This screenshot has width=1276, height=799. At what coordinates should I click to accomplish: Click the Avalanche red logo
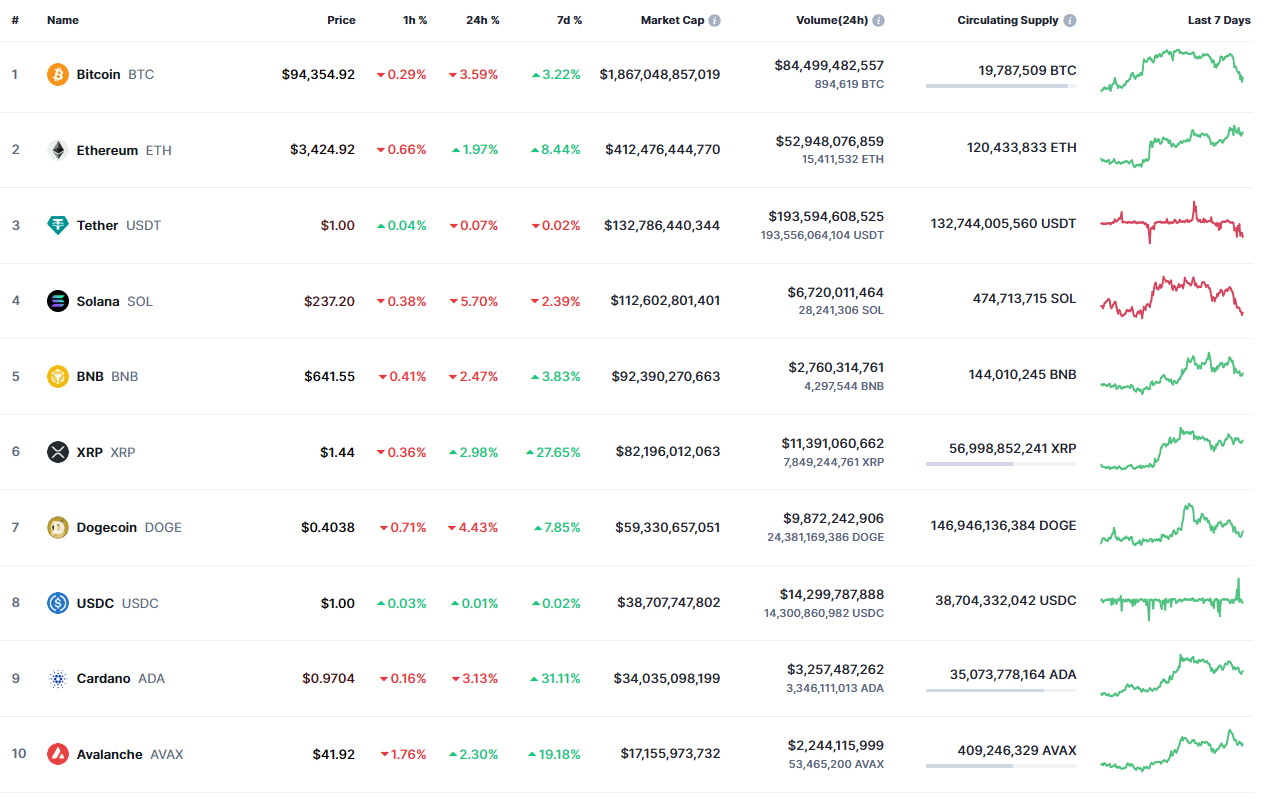(58, 754)
